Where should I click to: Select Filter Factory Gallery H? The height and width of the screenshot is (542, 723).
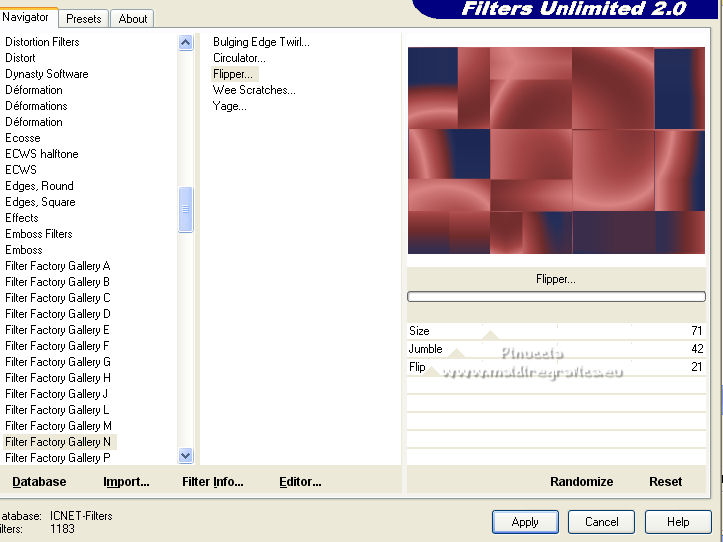pos(58,378)
